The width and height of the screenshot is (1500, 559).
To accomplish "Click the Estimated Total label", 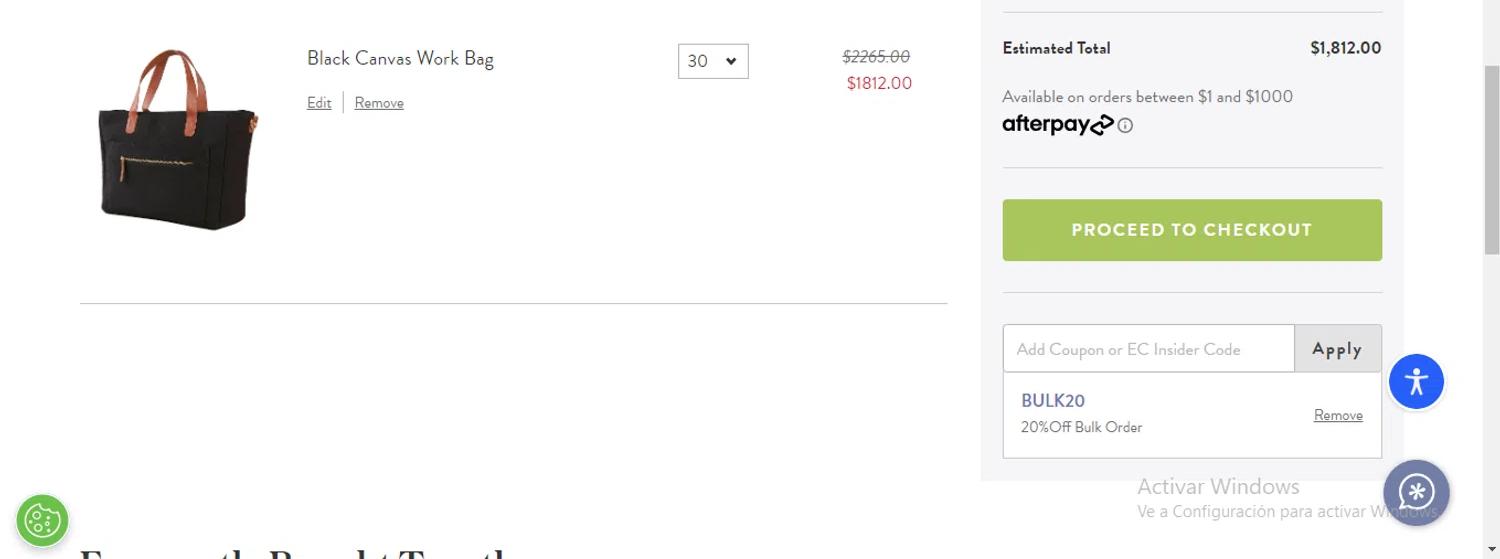I will (x=1056, y=48).
